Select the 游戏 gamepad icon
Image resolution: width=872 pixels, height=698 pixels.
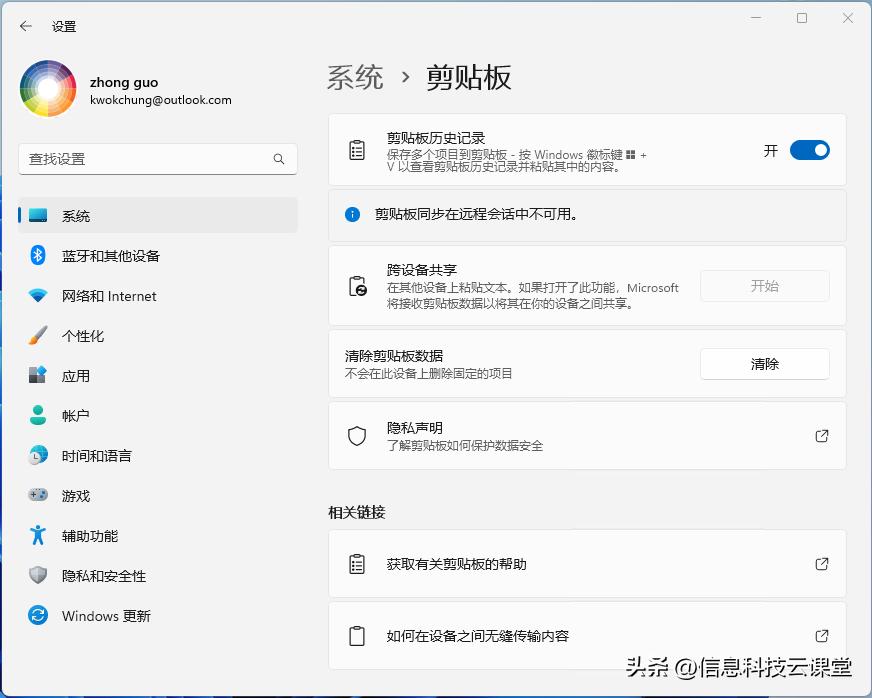38,496
